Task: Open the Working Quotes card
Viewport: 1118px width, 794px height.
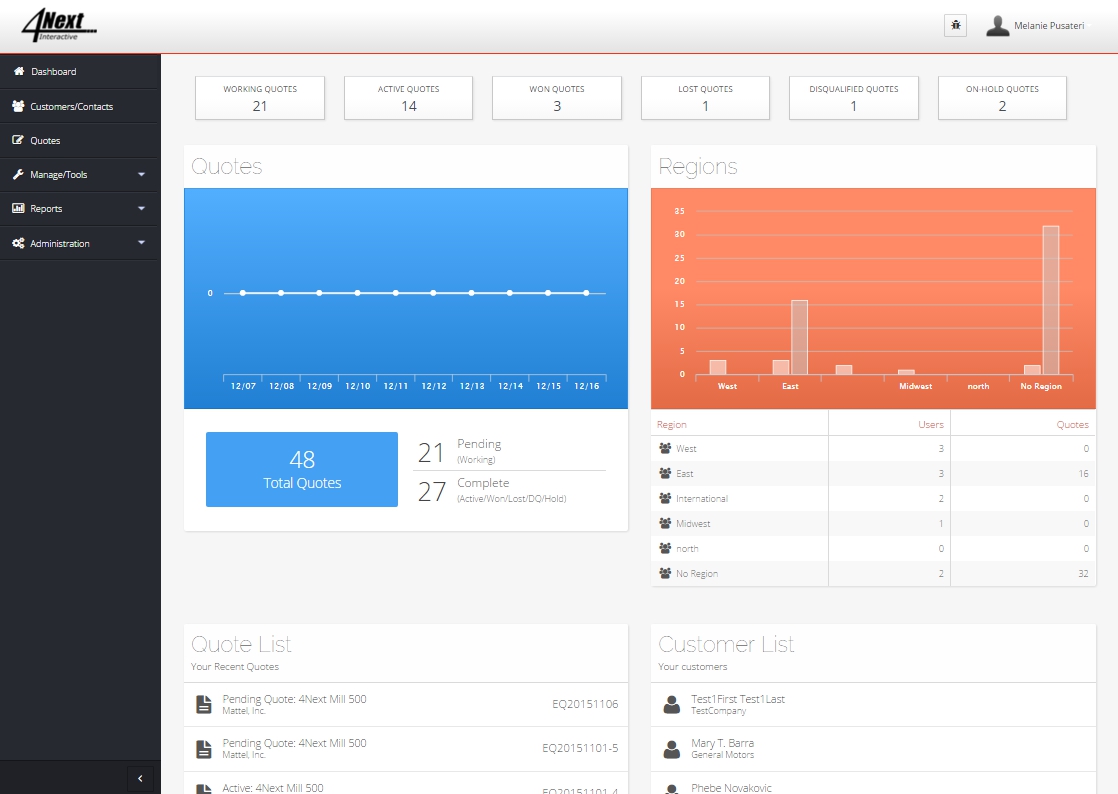Action: coord(260,98)
